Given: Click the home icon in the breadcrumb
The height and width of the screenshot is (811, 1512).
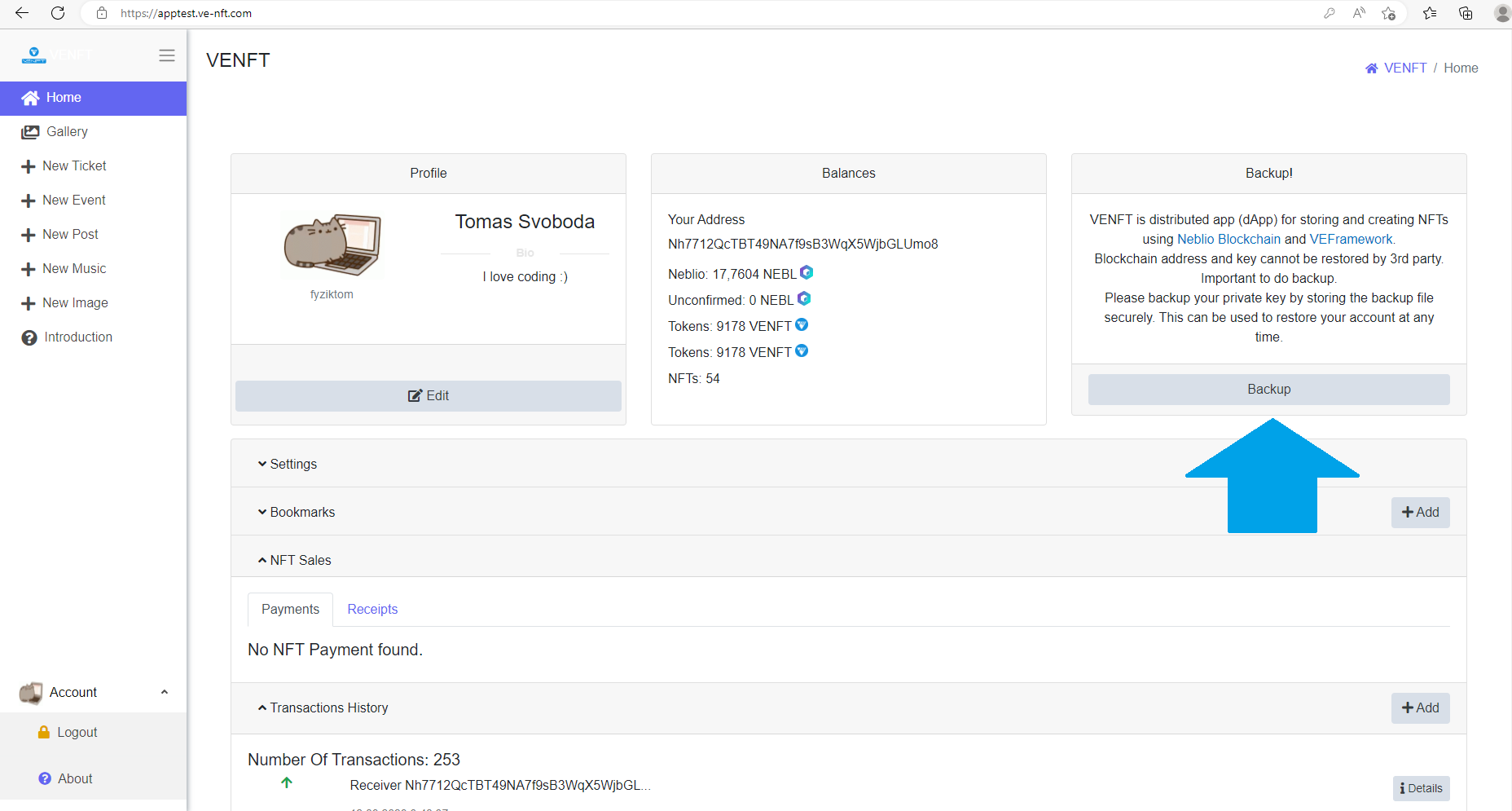Looking at the screenshot, I should coord(1372,68).
